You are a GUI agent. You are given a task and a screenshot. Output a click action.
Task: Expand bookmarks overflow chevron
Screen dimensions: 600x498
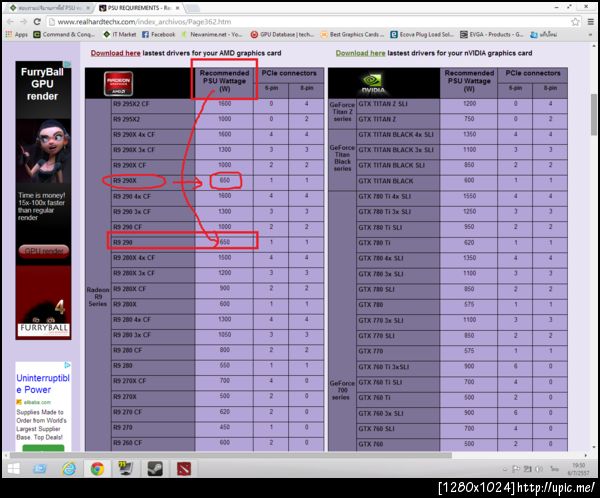point(590,34)
